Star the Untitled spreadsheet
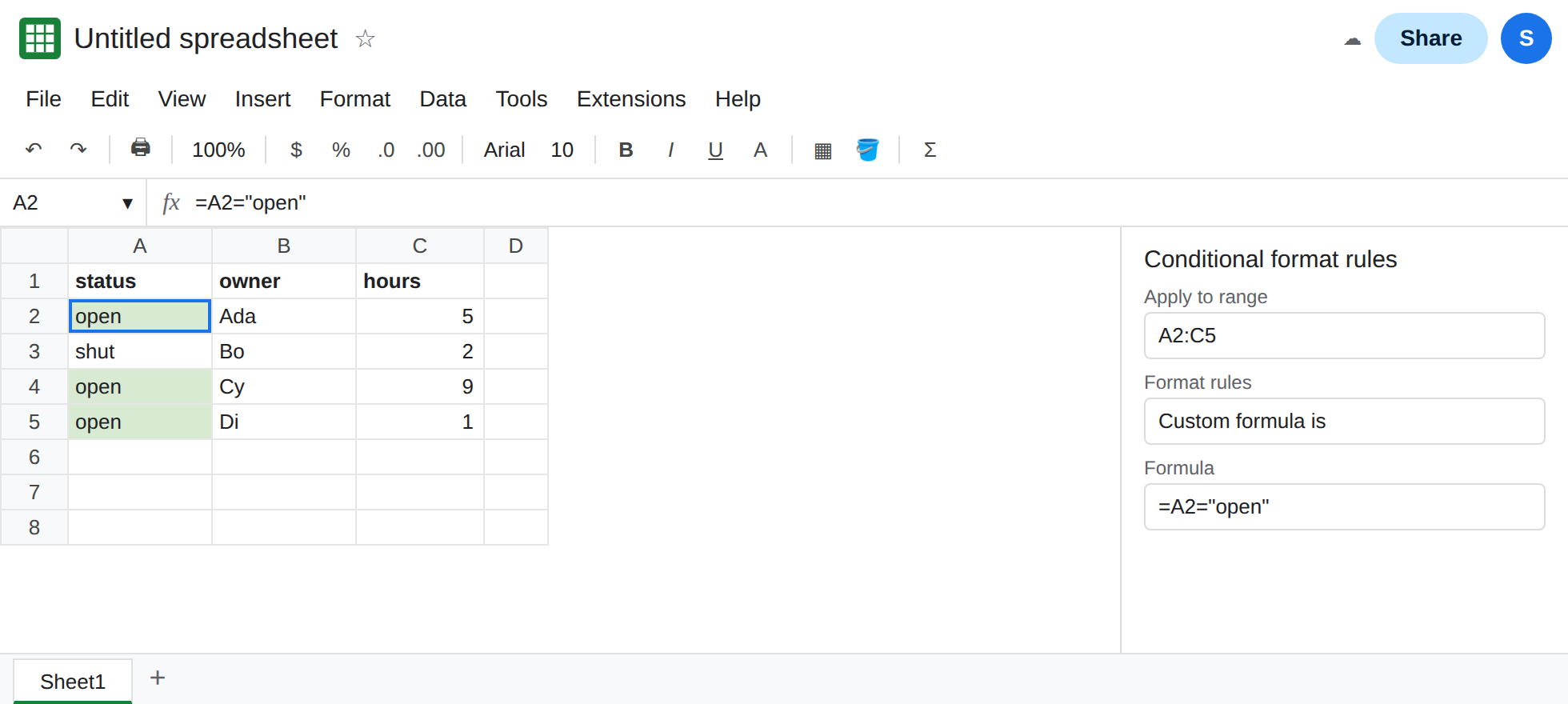This screenshot has height=704, width=1568. pos(365,38)
